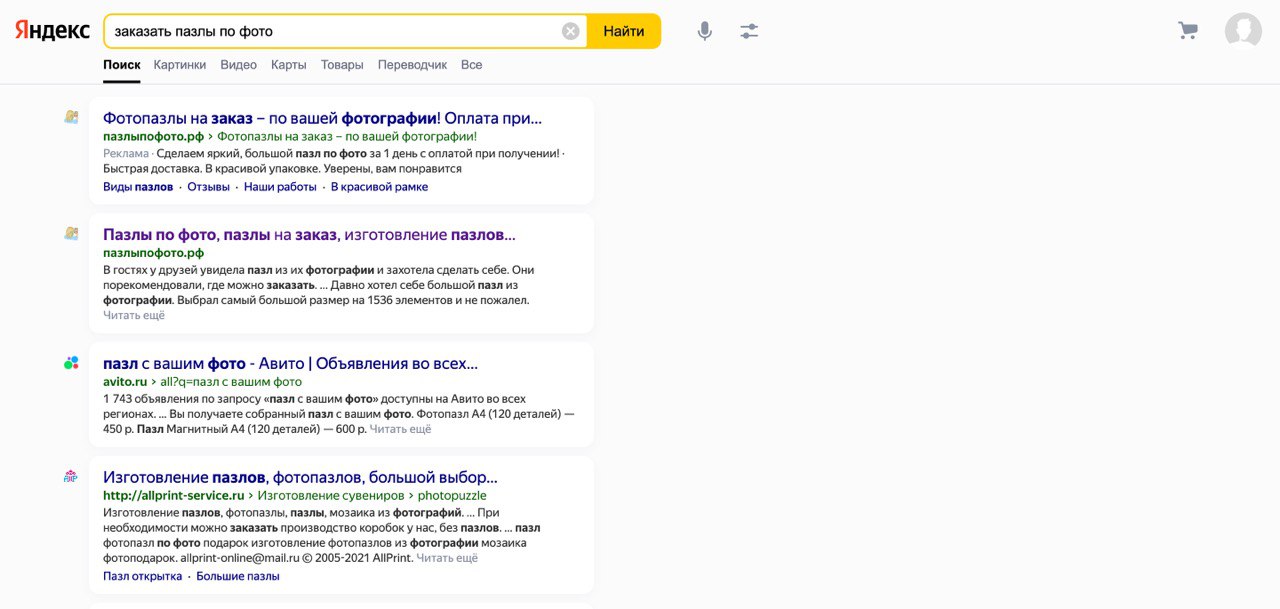This screenshot has width=1280, height=609.
Task: Open the Пазл открытка sitelink
Action: click(x=143, y=576)
